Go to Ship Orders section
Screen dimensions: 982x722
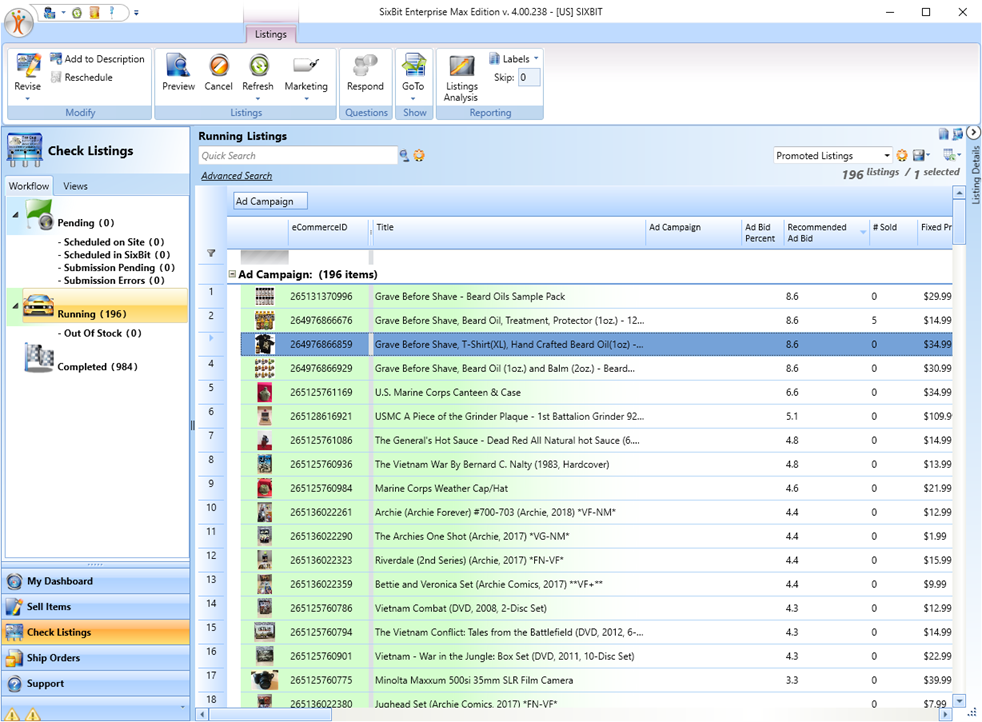tap(54, 658)
